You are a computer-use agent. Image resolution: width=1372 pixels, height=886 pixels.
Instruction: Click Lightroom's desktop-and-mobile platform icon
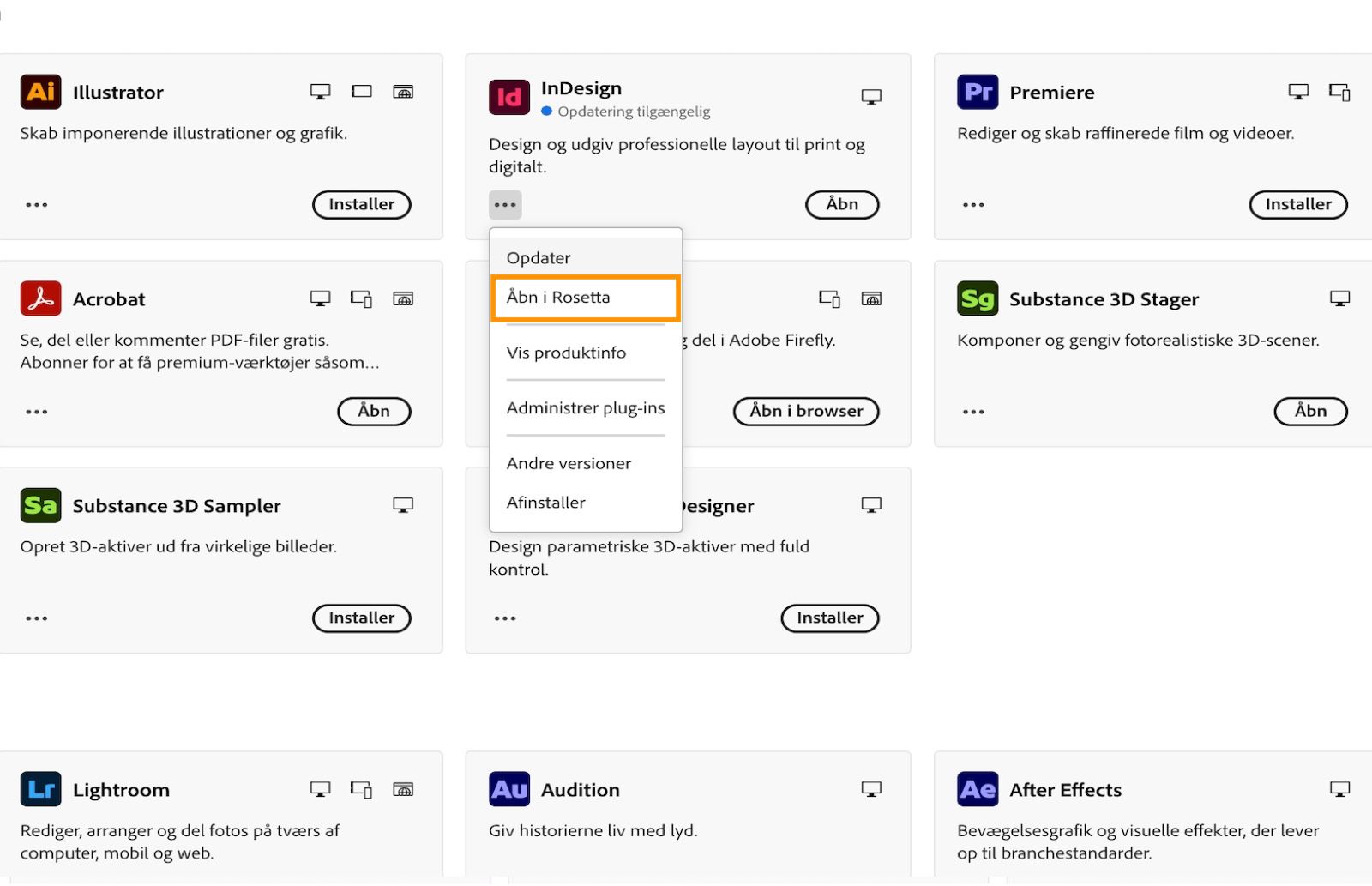[361, 789]
